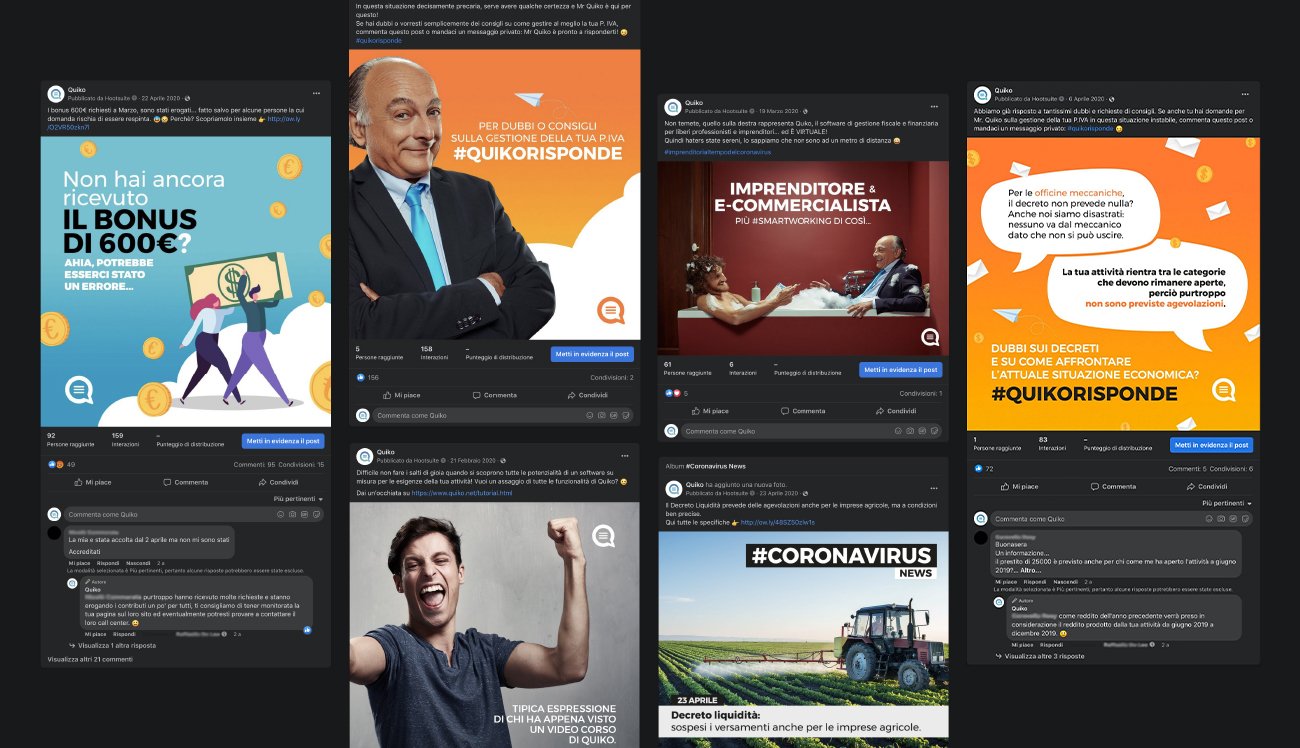Click camera icon in P.IVA post comment box
This screenshot has width=1300, height=748.
(x=602, y=415)
